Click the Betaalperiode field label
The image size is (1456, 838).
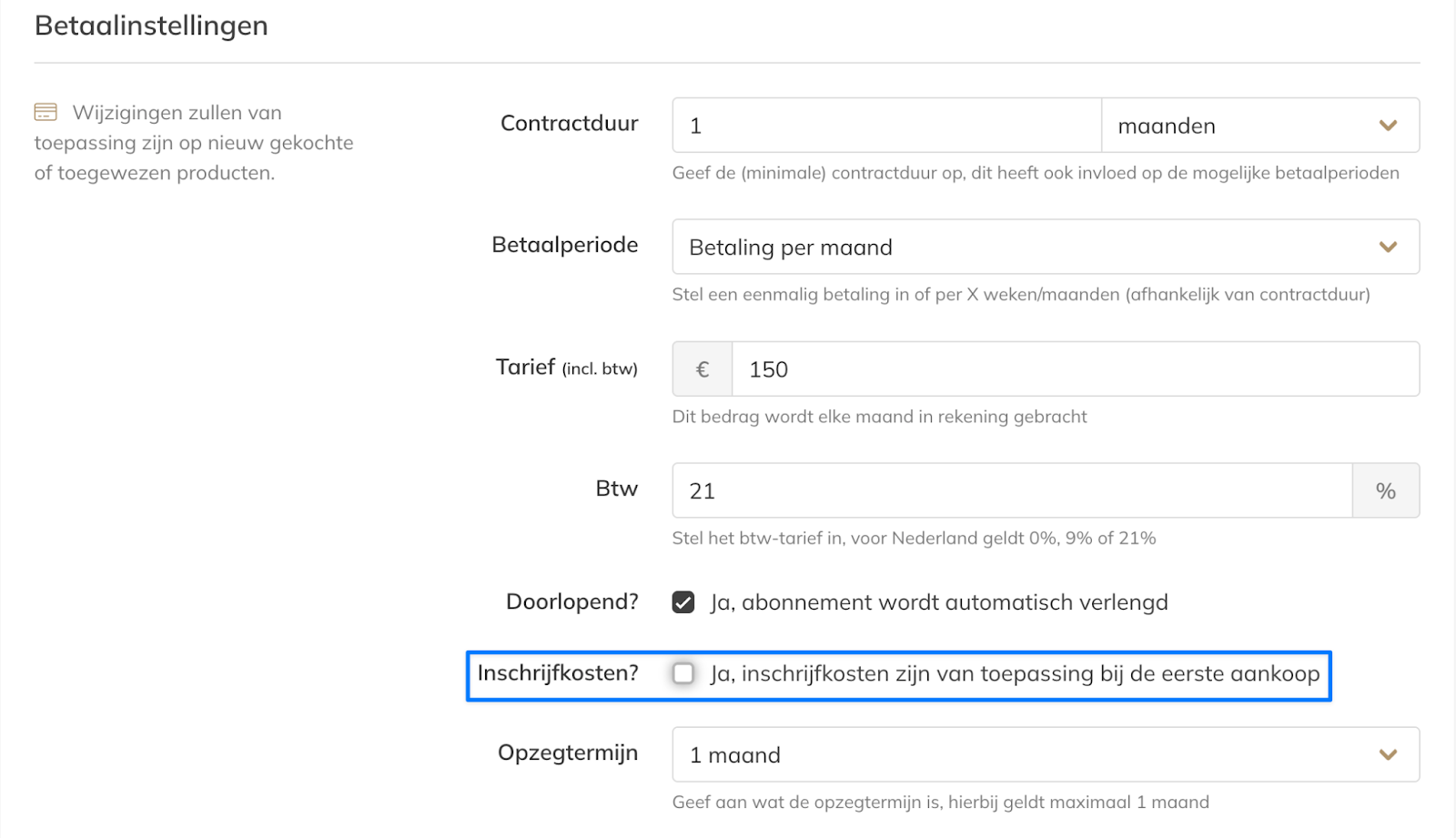click(x=564, y=245)
